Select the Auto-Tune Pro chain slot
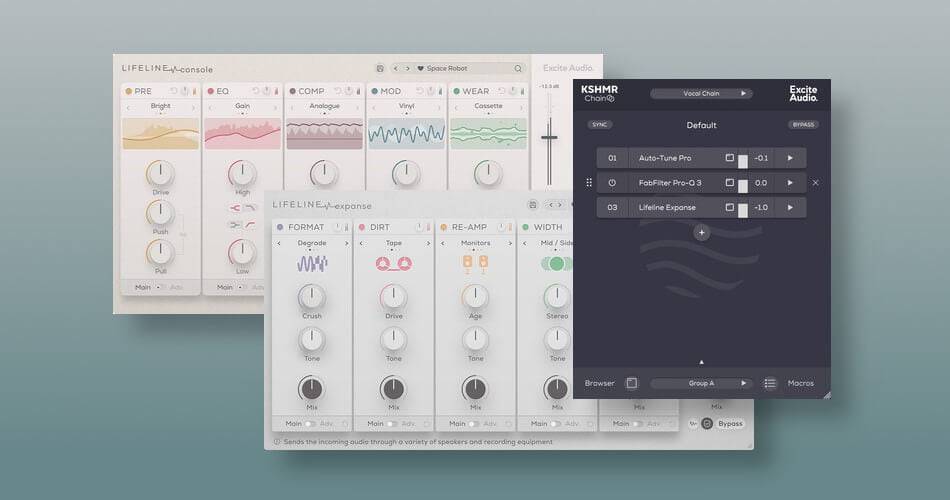Screen dimensions: 950x500 [701, 158]
